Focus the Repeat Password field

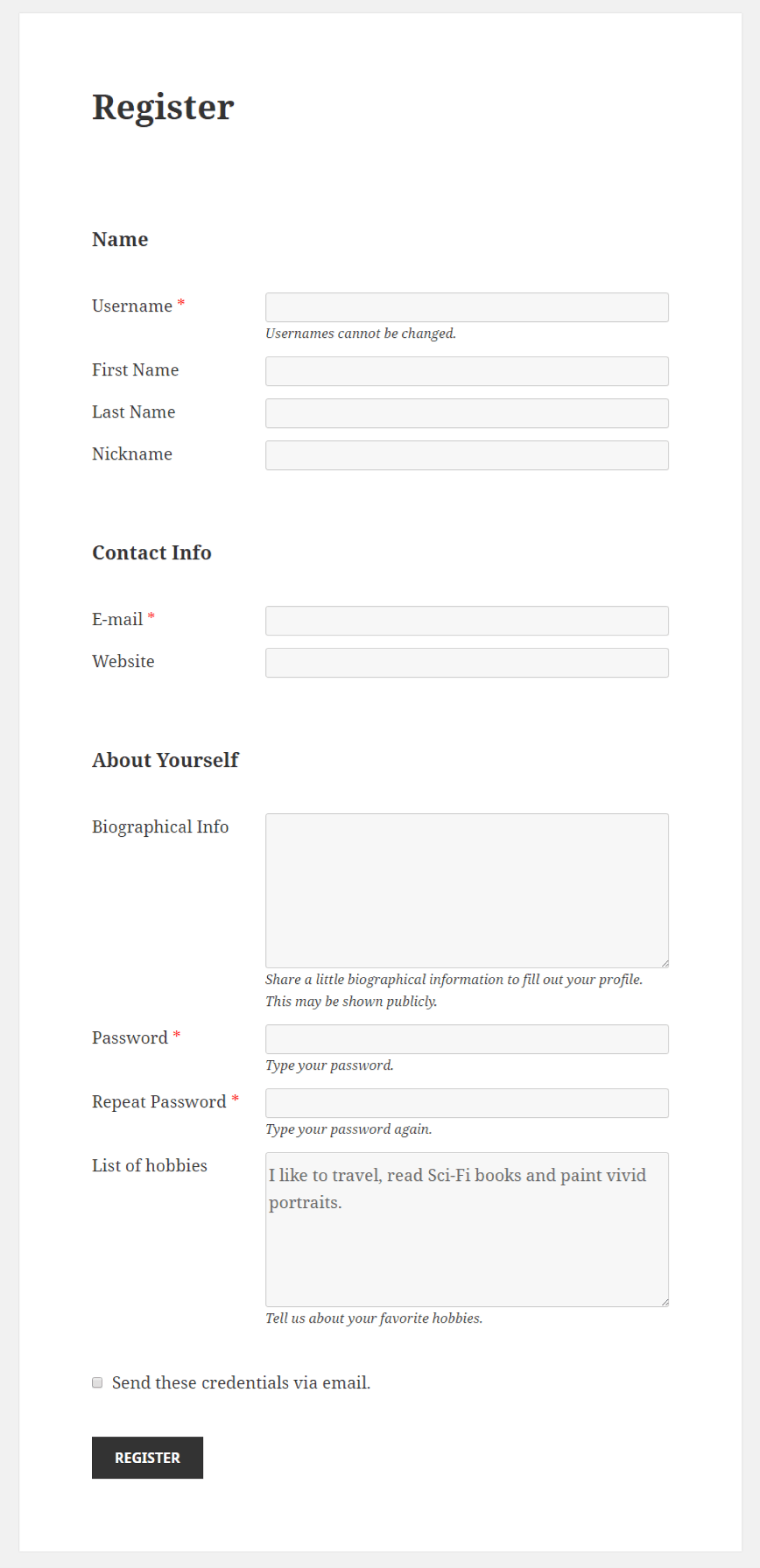point(467,1103)
